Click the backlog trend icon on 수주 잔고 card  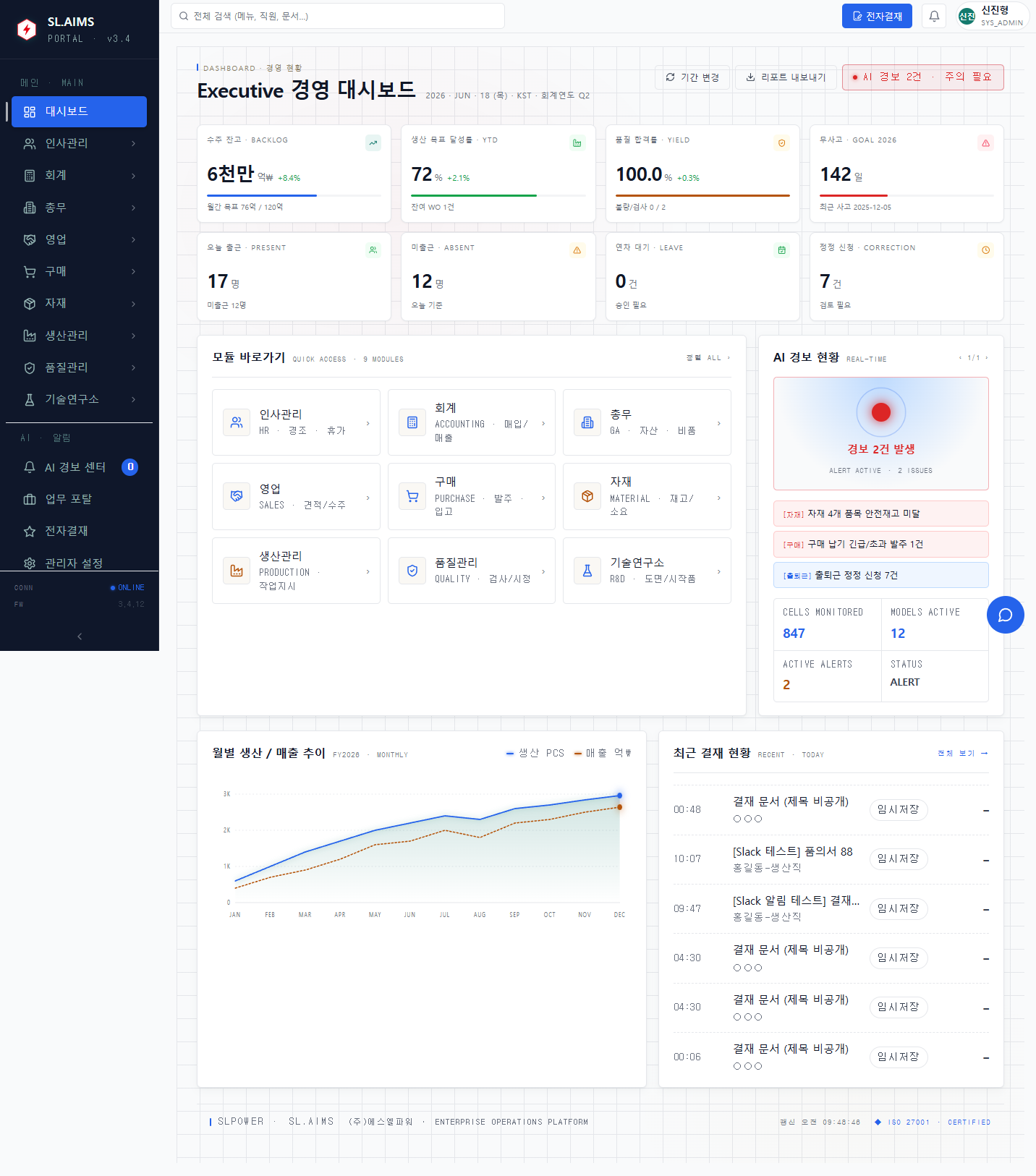tap(373, 143)
